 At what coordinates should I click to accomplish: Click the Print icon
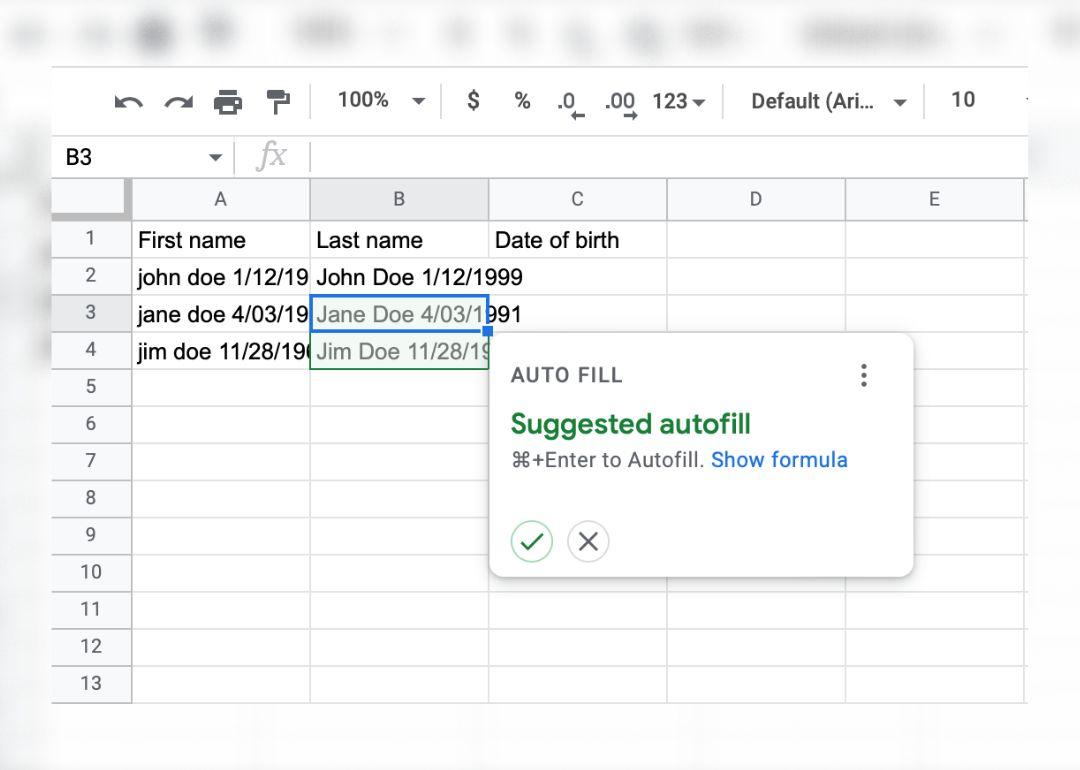click(x=228, y=101)
